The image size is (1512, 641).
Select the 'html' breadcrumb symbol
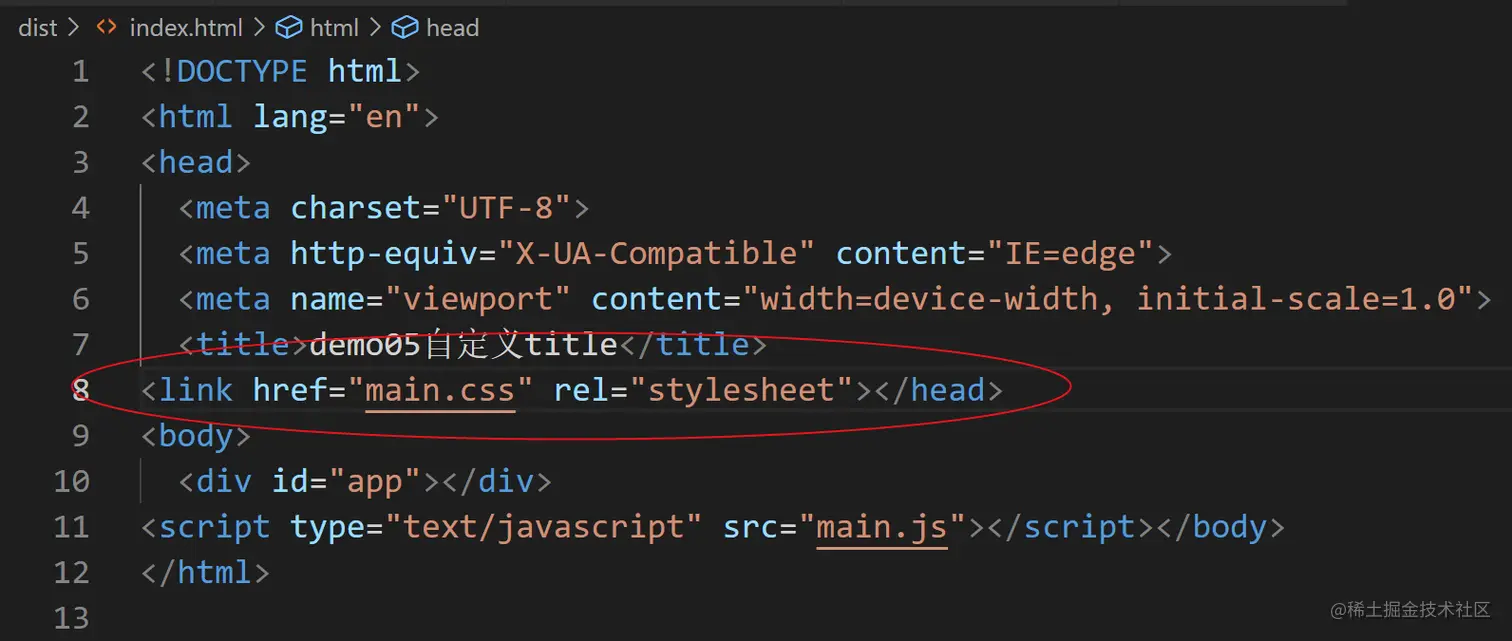click(334, 28)
